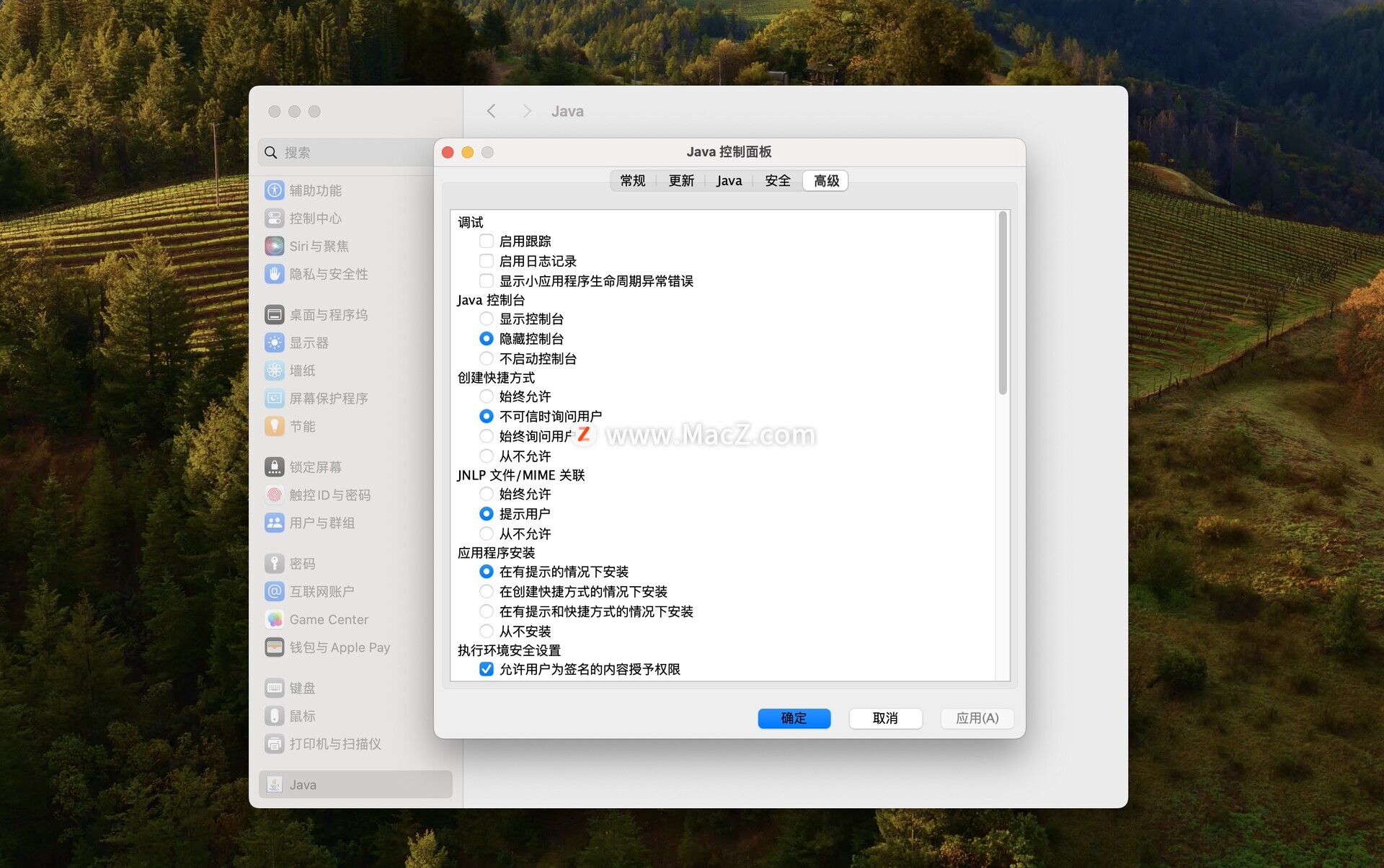Open the 节能 energy saver icon
Image resolution: width=1384 pixels, height=868 pixels.
click(274, 426)
